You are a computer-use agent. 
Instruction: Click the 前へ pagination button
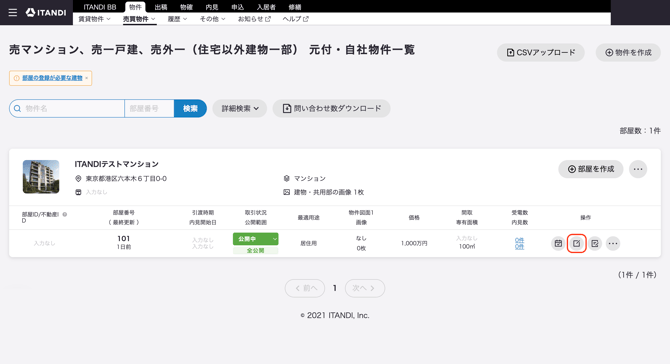tap(305, 288)
